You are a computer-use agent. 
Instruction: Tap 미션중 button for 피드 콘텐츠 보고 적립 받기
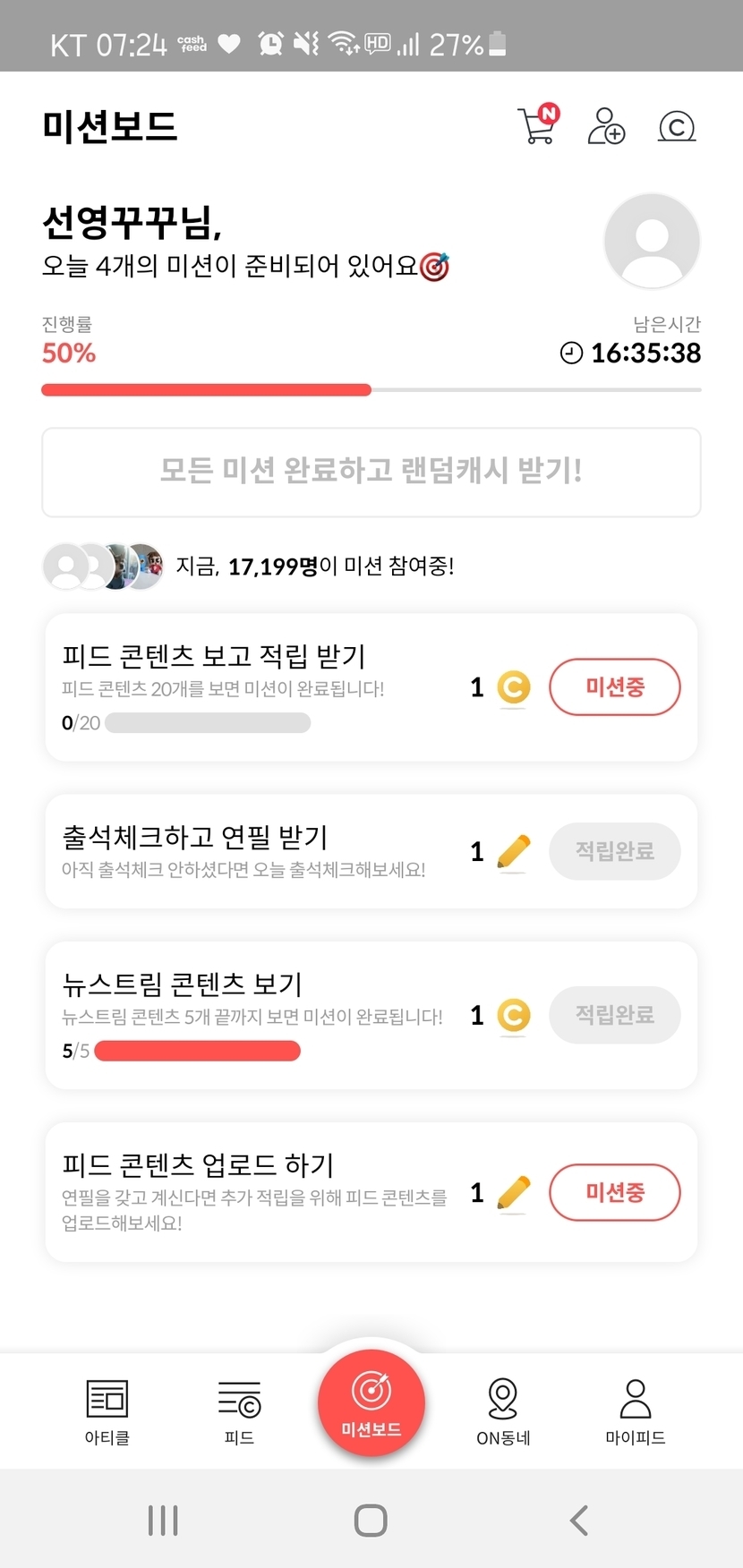coord(614,687)
